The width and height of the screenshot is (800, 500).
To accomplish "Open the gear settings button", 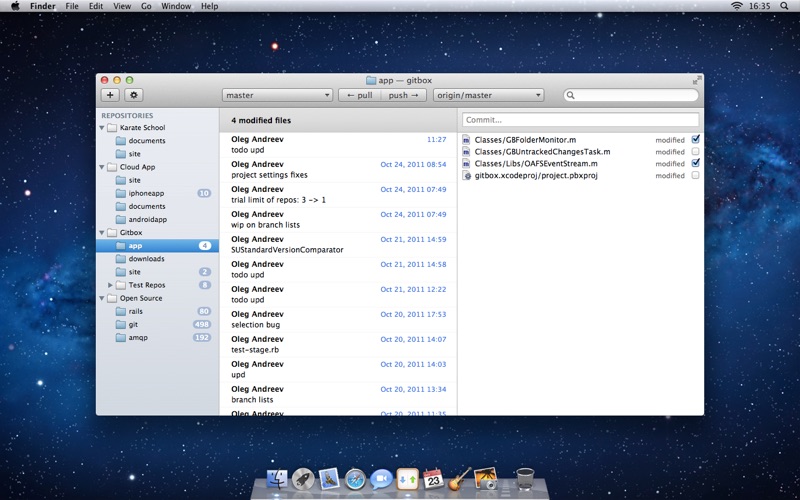I will pyautogui.click(x=134, y=95).
